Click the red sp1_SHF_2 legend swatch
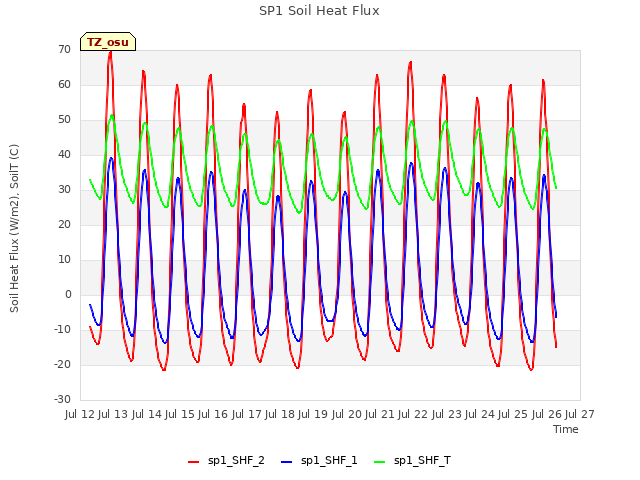This screenshot has width=640, height=480. coord(193,461)
